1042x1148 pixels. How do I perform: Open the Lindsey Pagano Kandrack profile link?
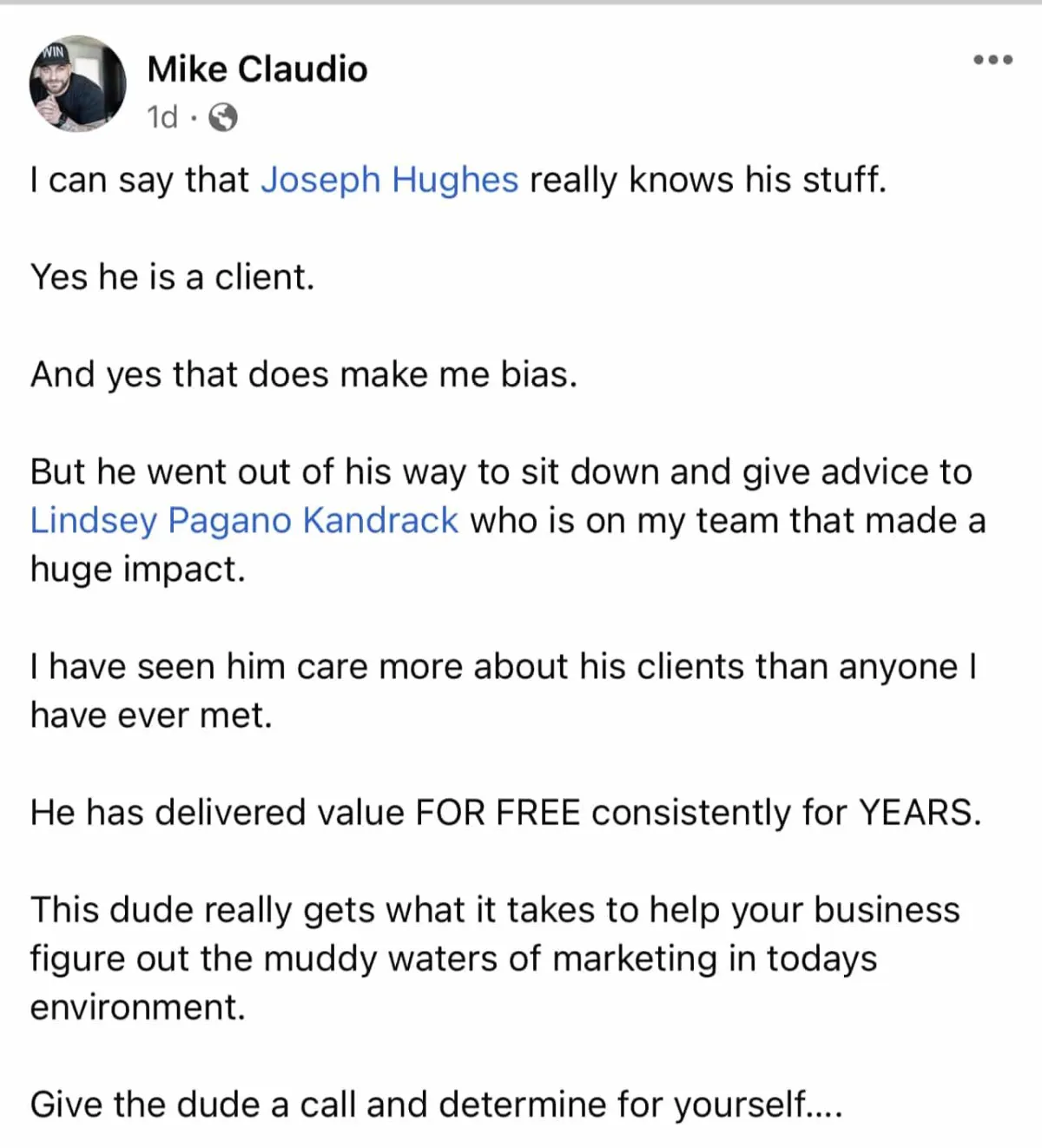(x=244, y=520)
